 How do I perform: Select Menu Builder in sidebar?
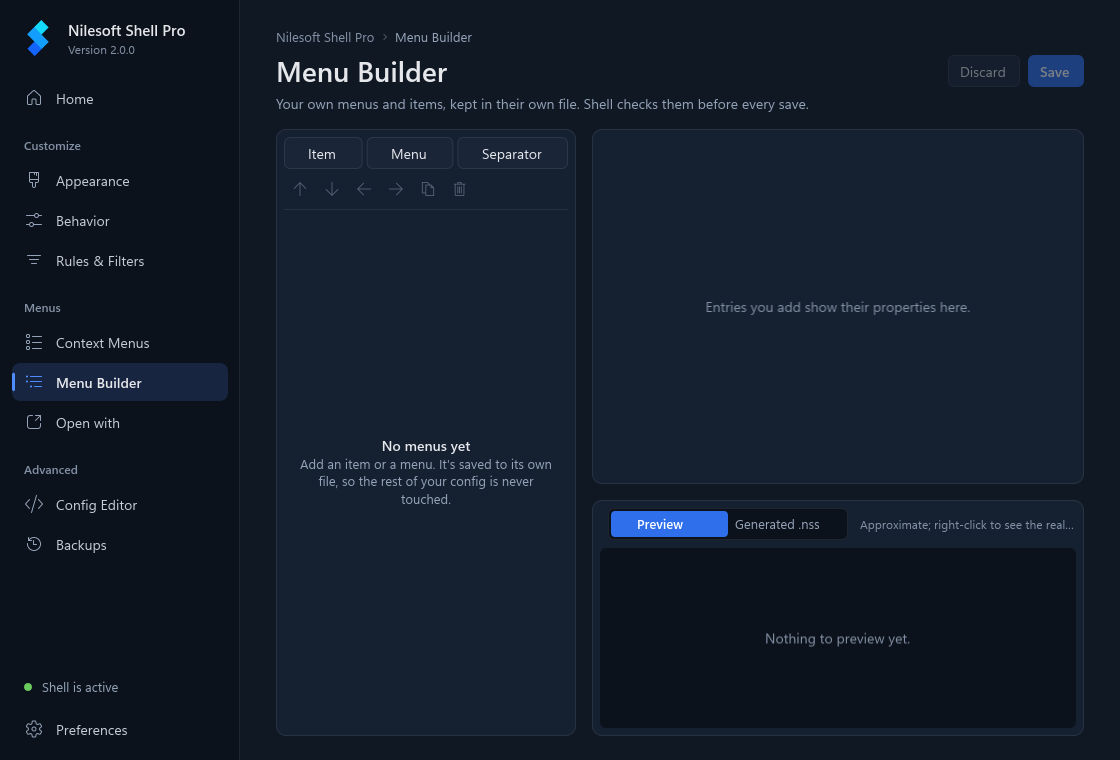tap(120, 382)
